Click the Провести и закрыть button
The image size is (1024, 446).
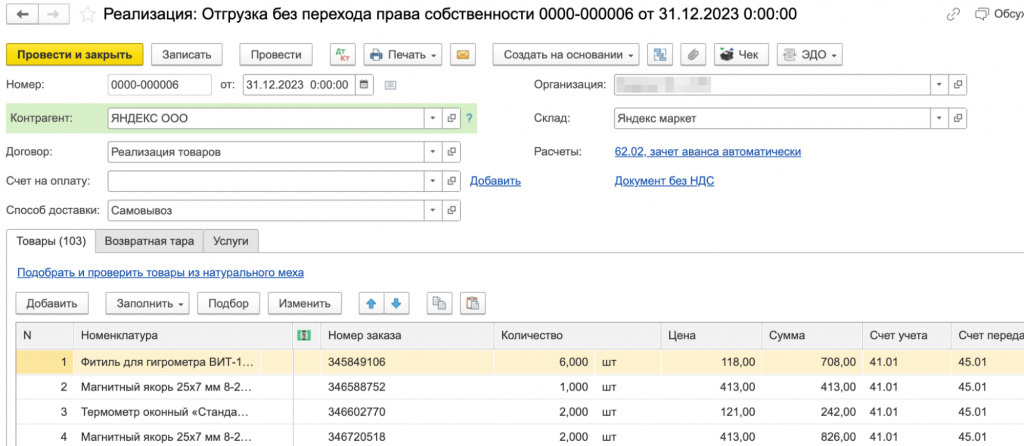74,55
